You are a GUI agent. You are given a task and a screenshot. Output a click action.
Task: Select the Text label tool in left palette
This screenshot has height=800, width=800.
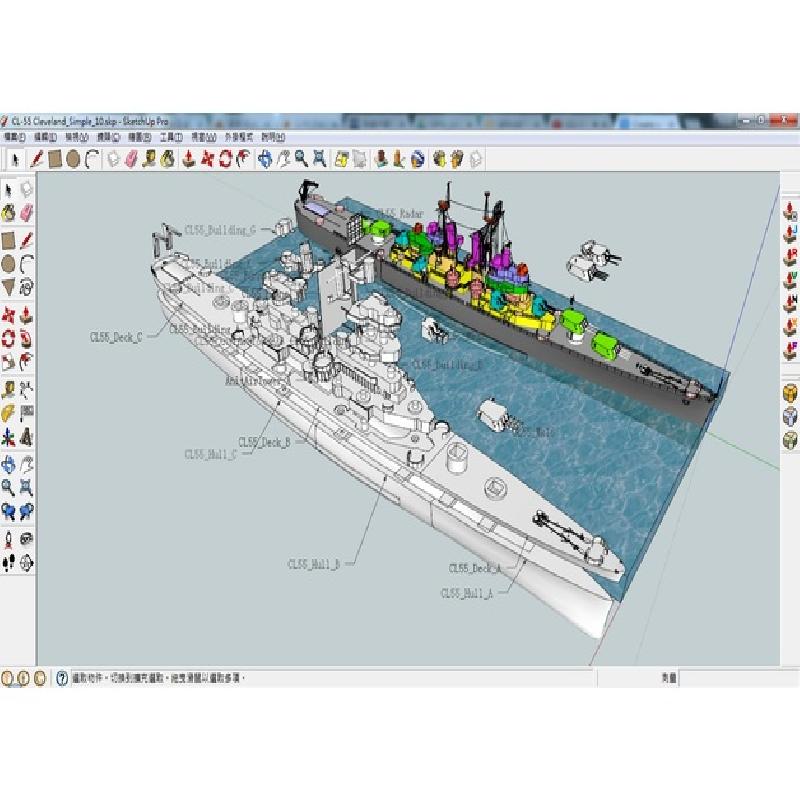[x=26, y=413]
